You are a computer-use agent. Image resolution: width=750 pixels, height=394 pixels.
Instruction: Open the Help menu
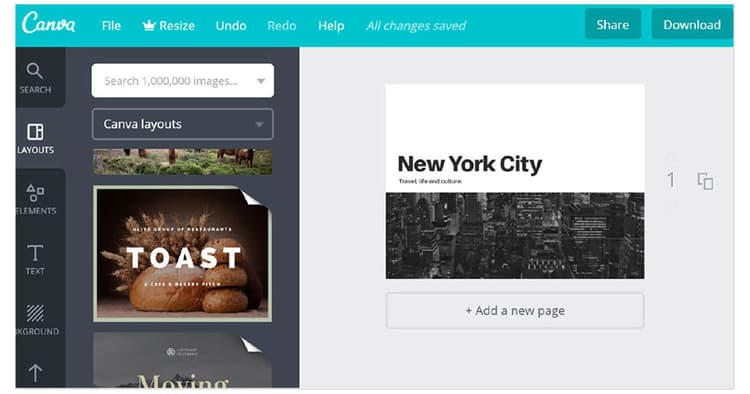coord(331,25)
